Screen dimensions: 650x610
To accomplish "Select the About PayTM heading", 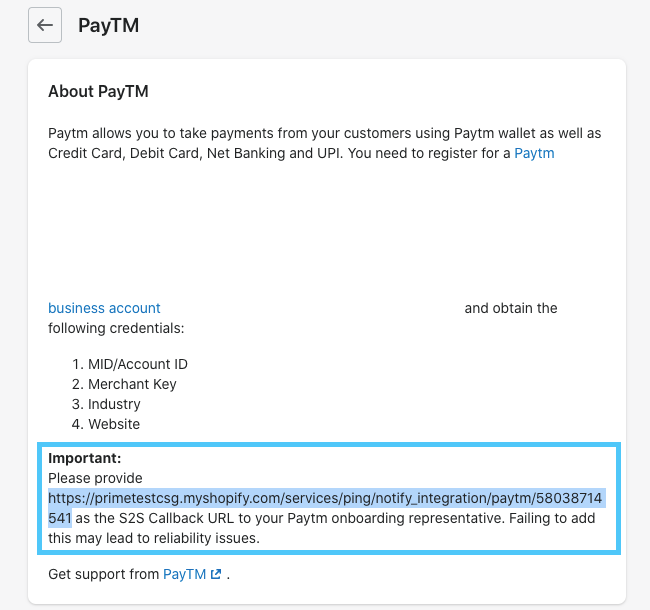I will 98,92.
